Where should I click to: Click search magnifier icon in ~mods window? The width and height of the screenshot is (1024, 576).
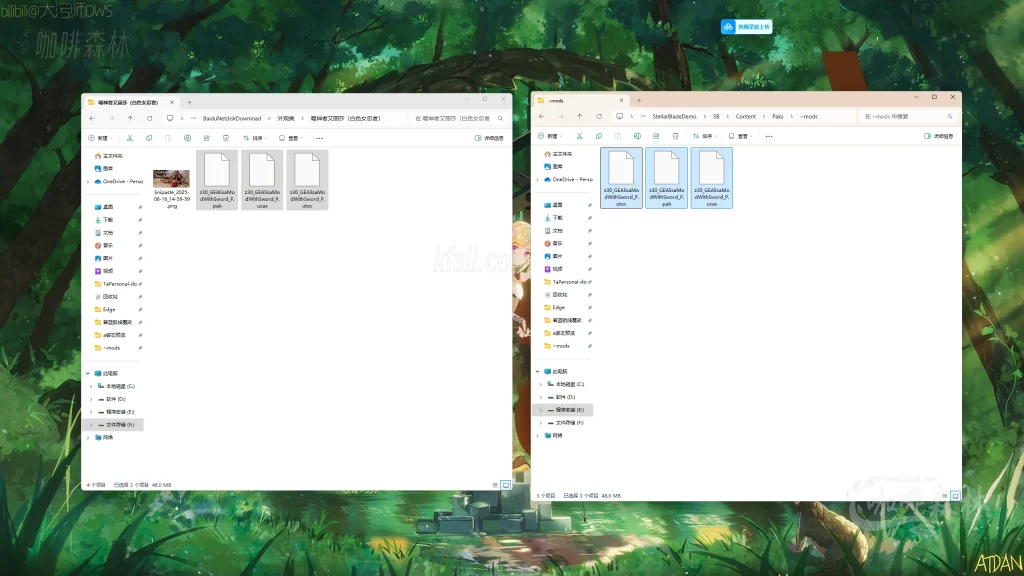(x=950, y=116)
